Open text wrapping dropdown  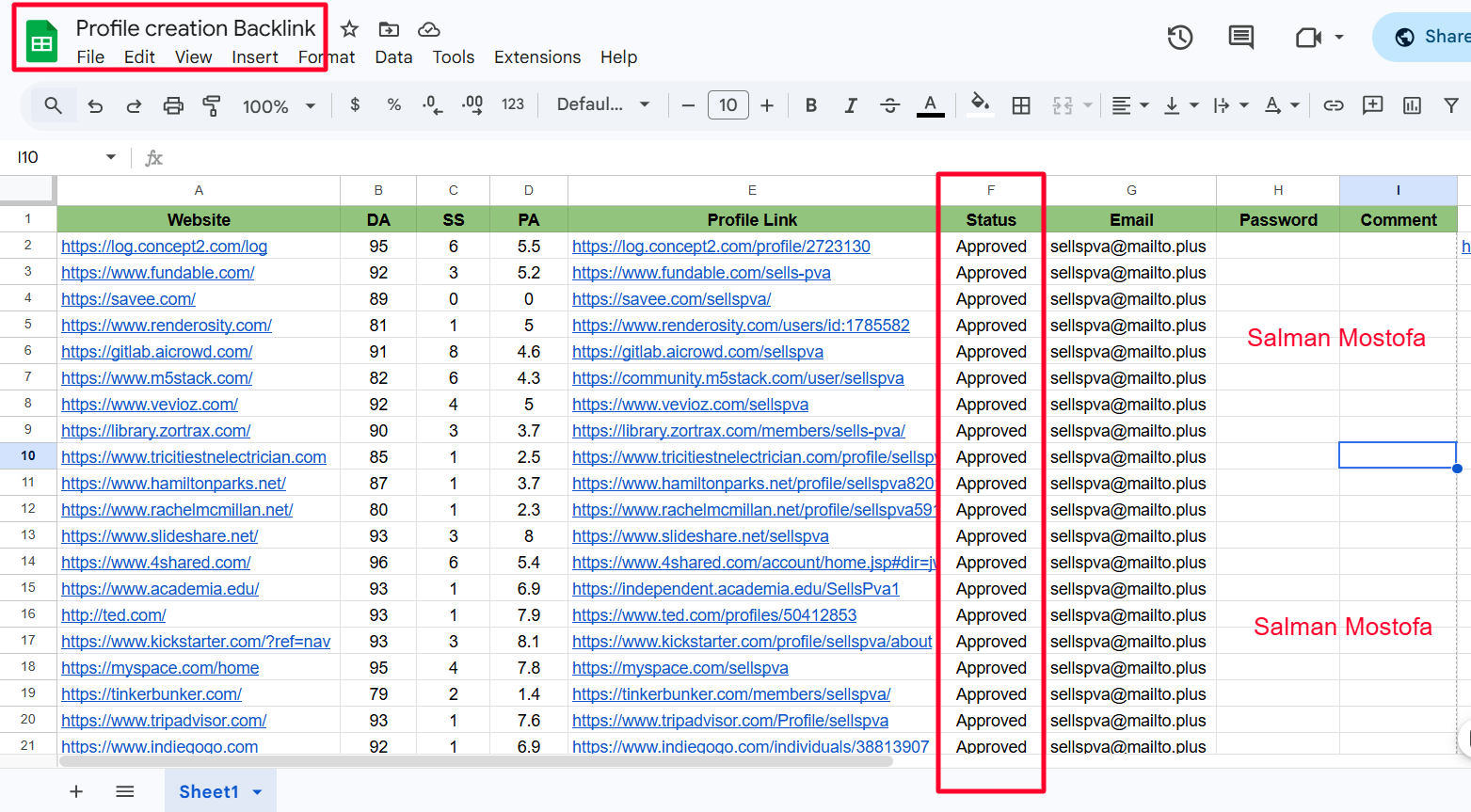1230,105
